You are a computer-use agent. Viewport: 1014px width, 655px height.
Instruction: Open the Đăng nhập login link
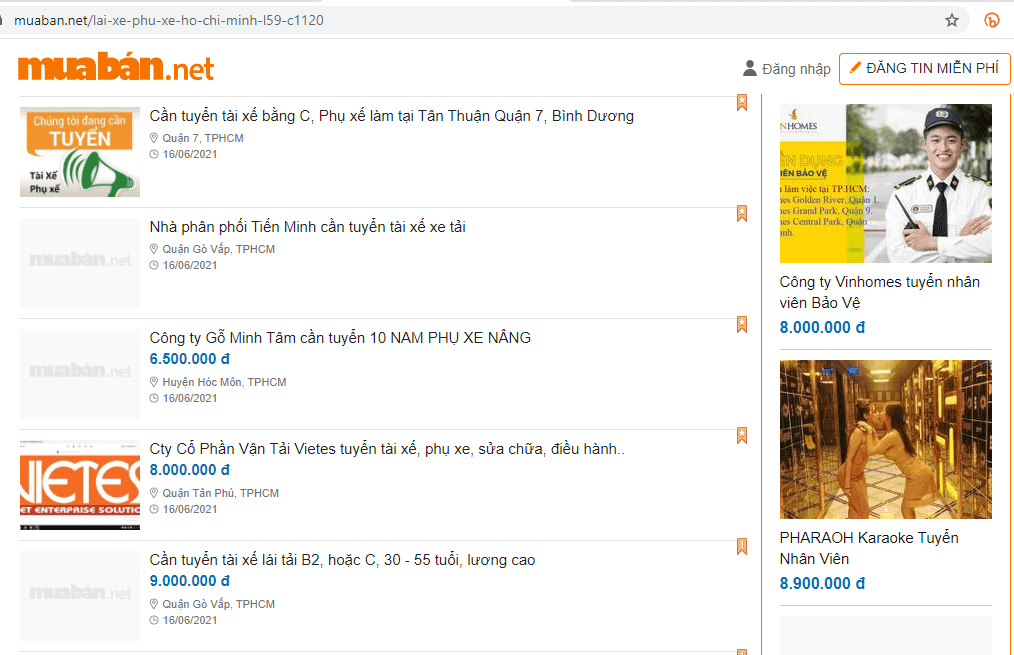(796, 69)
